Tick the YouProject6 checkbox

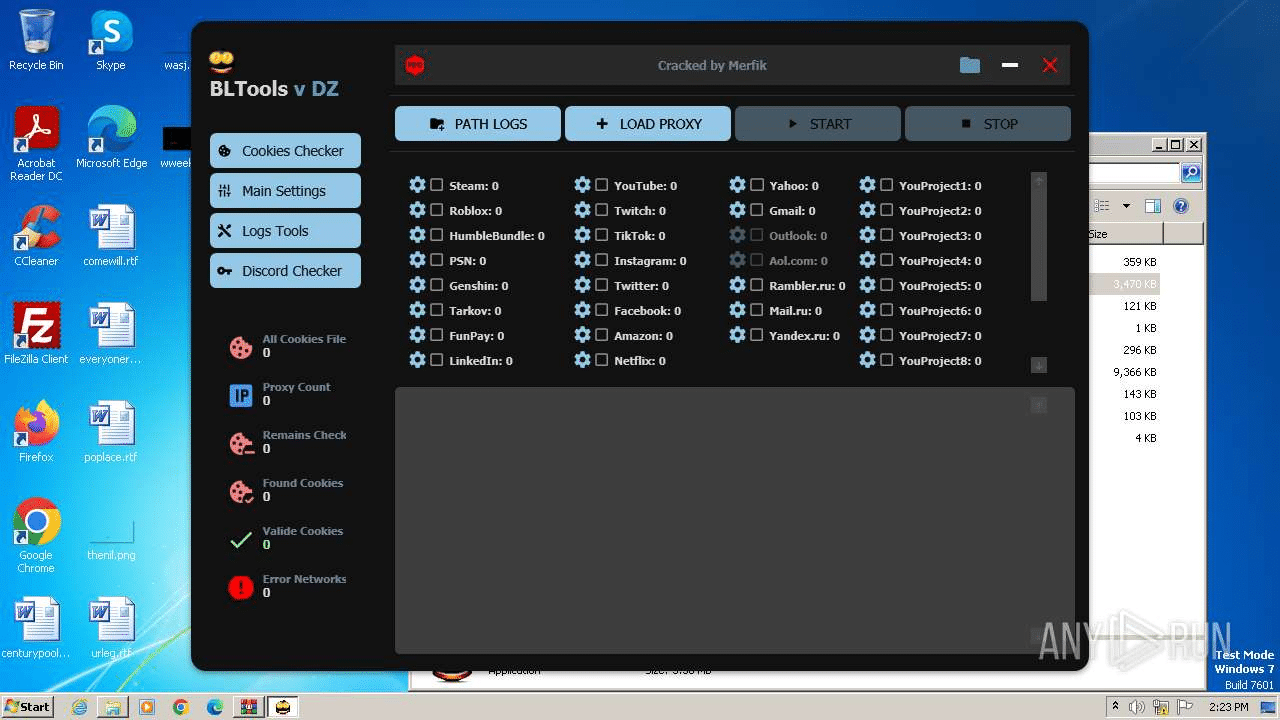[x=886, y=310]
